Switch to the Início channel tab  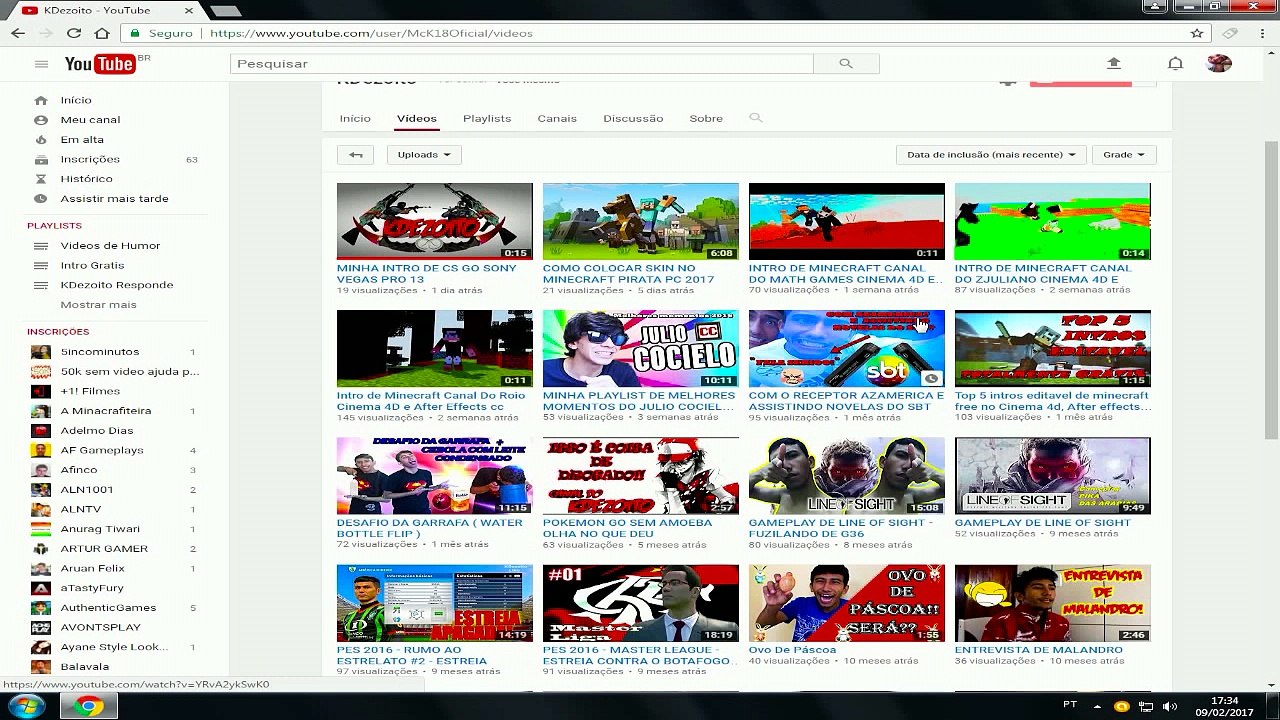pos(355,118)
